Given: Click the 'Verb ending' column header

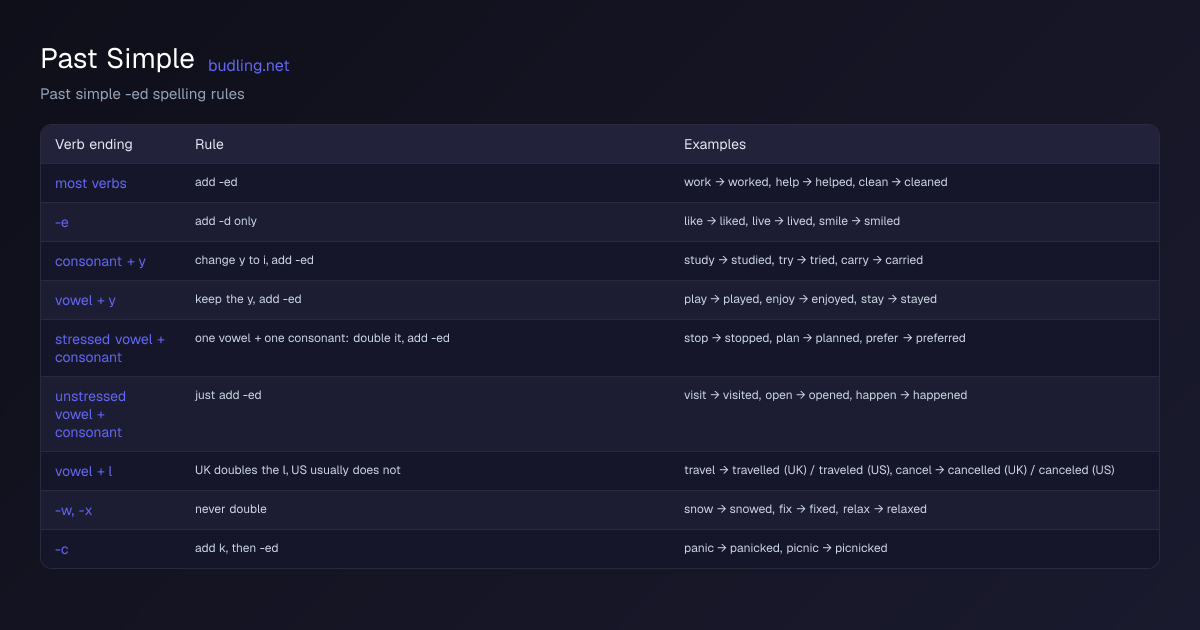Looking at the screenshot, I should click(x=94, y=144).
